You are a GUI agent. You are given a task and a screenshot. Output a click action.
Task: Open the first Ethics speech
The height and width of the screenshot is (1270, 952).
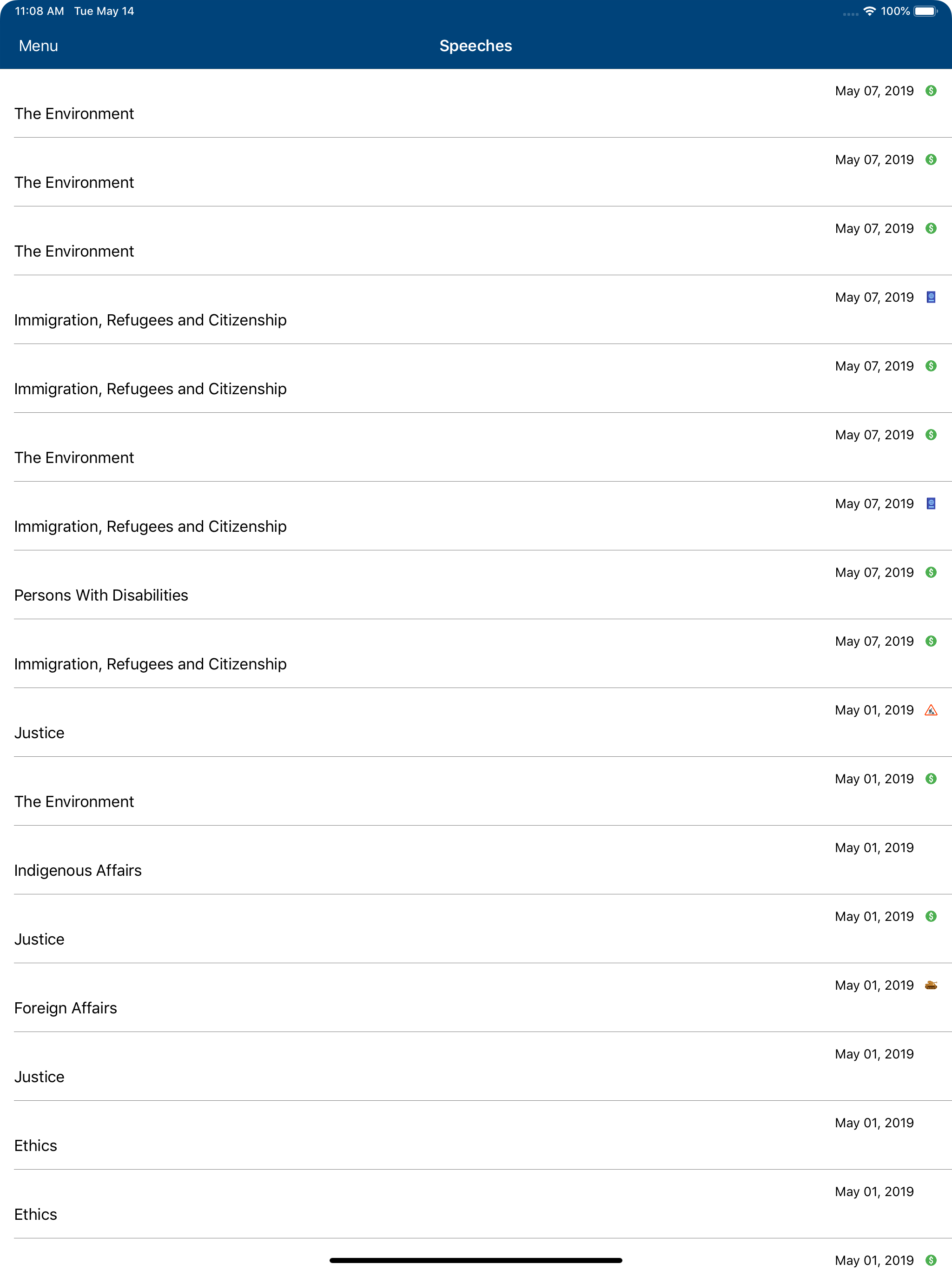(476, 1135)
